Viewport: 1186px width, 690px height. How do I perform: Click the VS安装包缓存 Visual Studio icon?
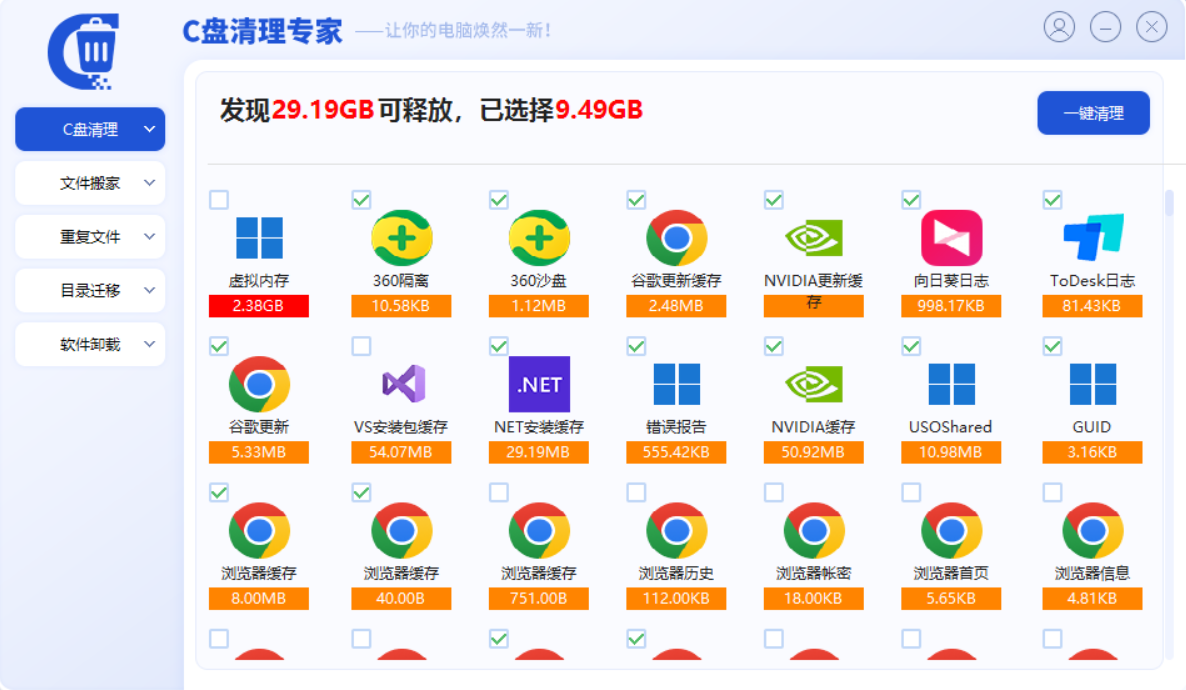[403, 384]
